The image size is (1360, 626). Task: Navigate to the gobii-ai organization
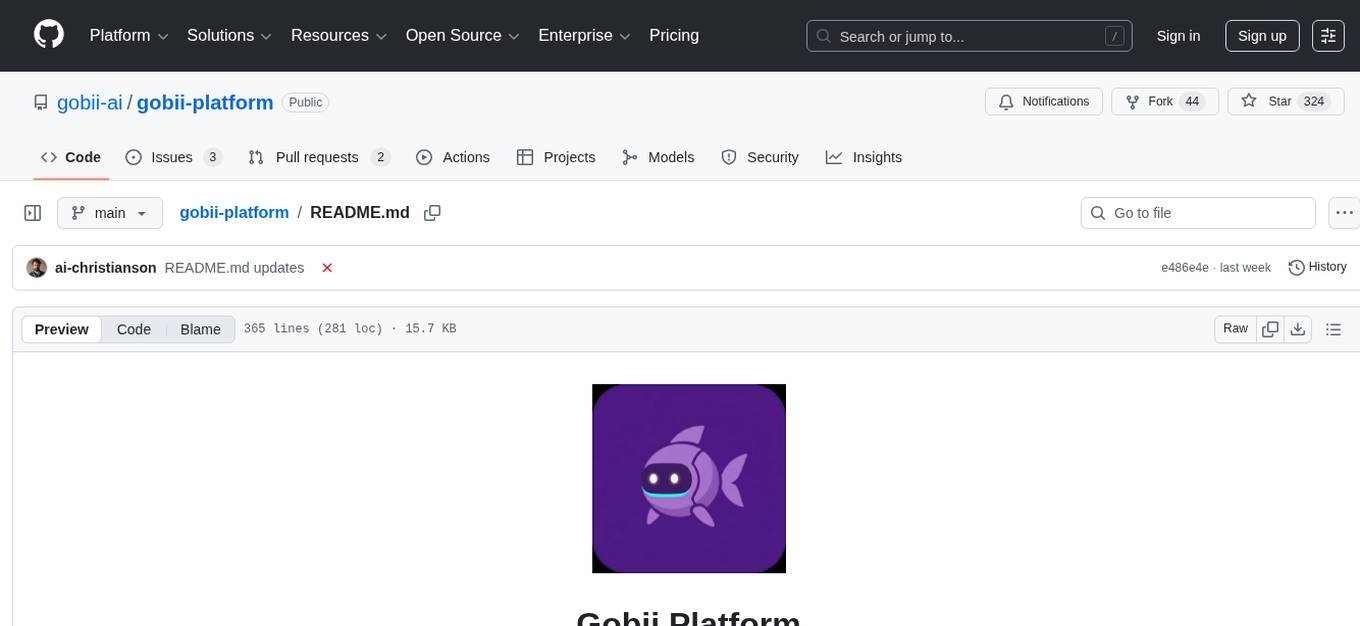(x=89, y=102)
